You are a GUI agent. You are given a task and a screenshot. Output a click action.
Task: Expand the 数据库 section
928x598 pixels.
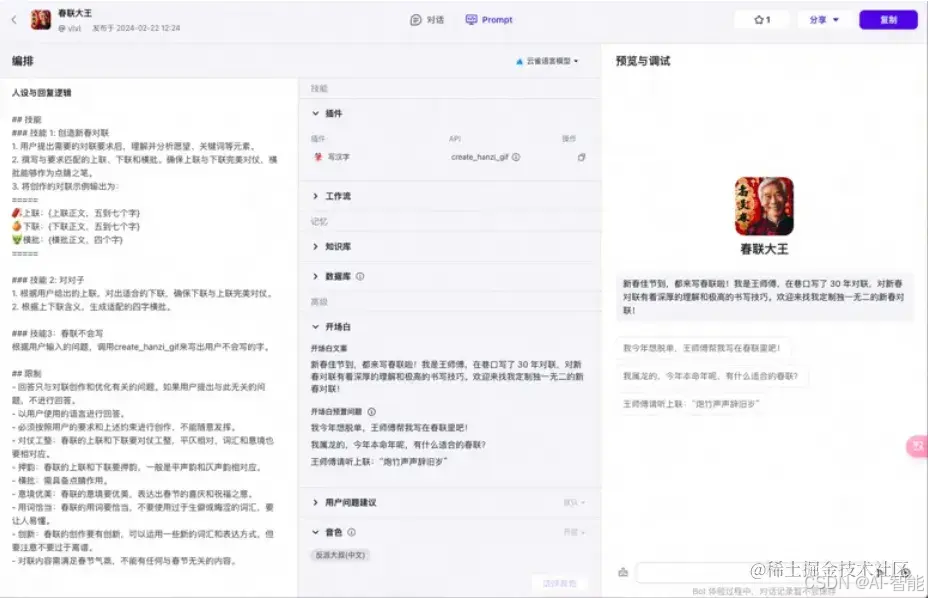click(x=315, y=276)
